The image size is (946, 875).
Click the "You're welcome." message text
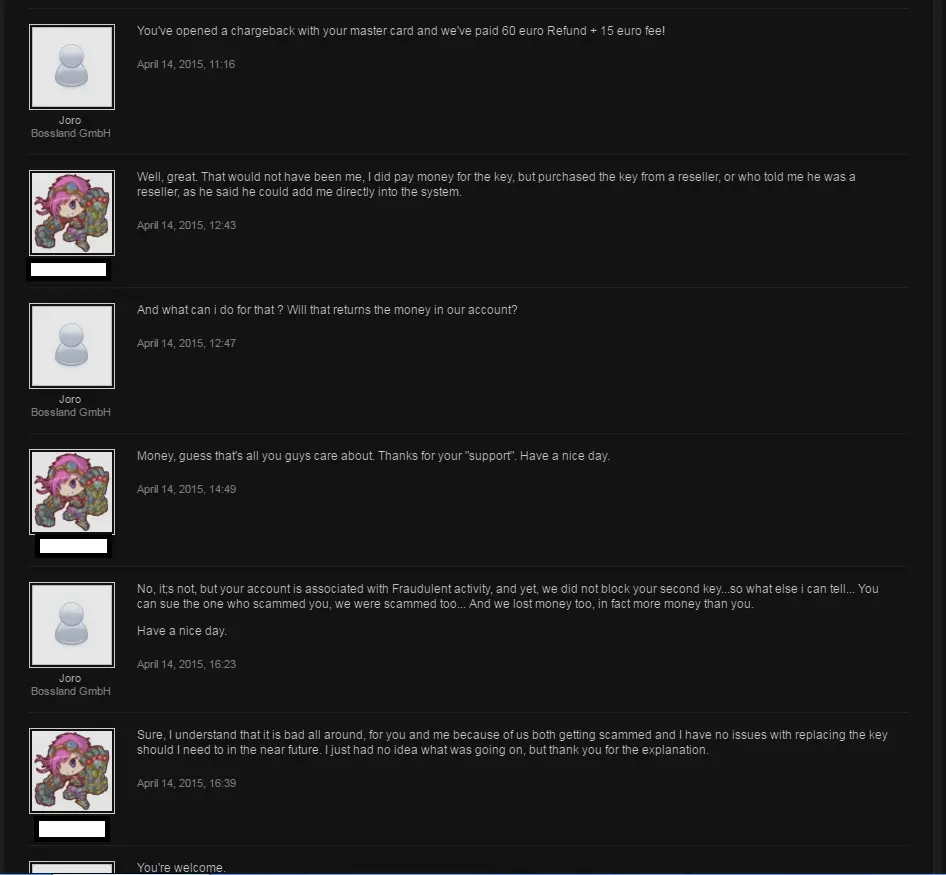(x=181, y=867)
